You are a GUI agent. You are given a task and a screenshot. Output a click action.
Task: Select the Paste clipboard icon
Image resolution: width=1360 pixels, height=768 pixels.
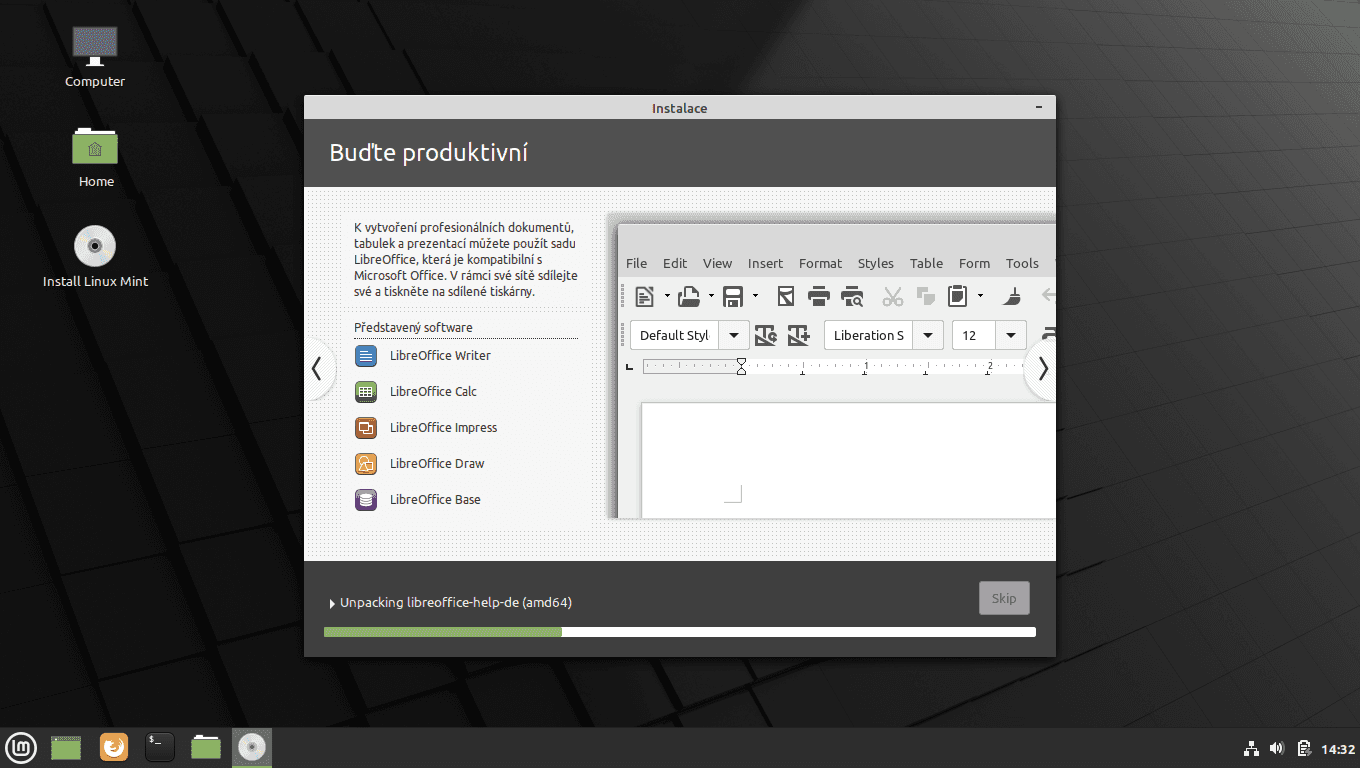click(957, 296)
